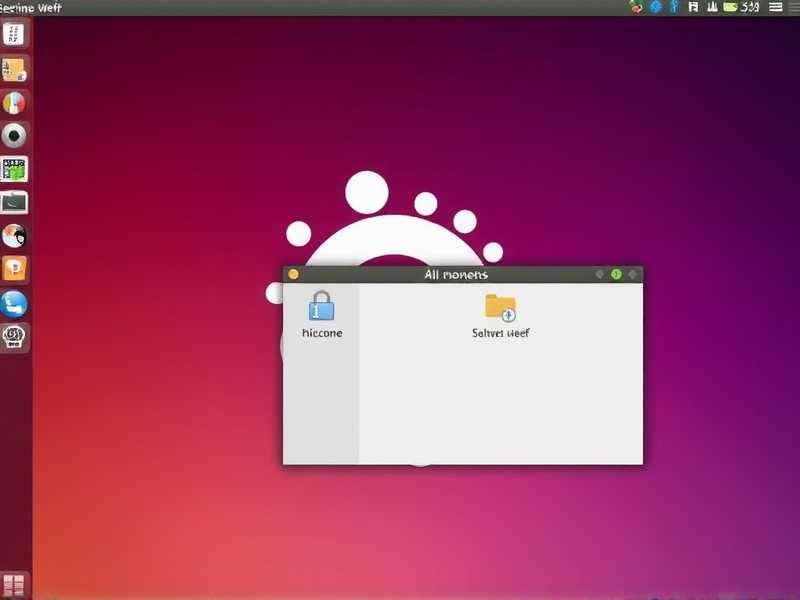Open the session menu at top right

click(776, 7)
